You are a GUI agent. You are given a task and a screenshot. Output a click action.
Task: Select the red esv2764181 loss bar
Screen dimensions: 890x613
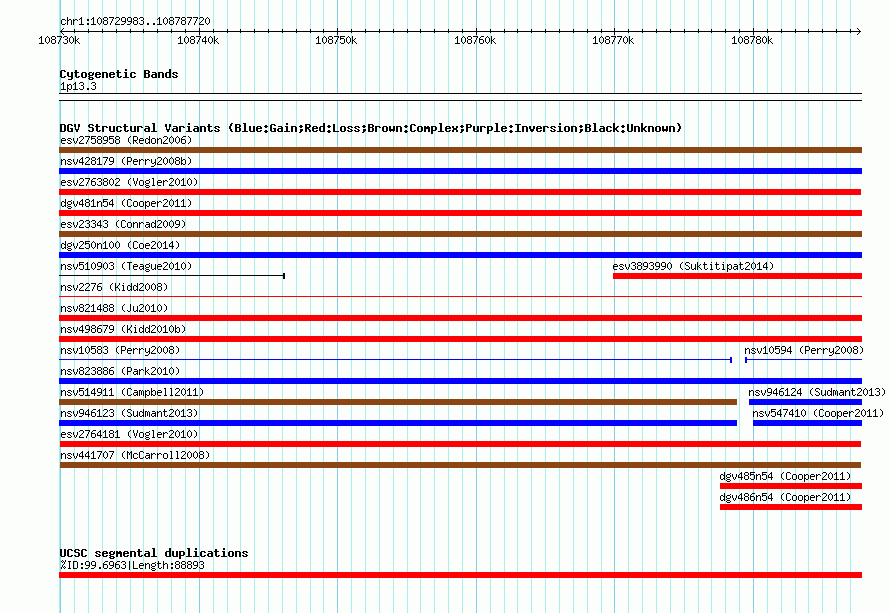point(460,444)
